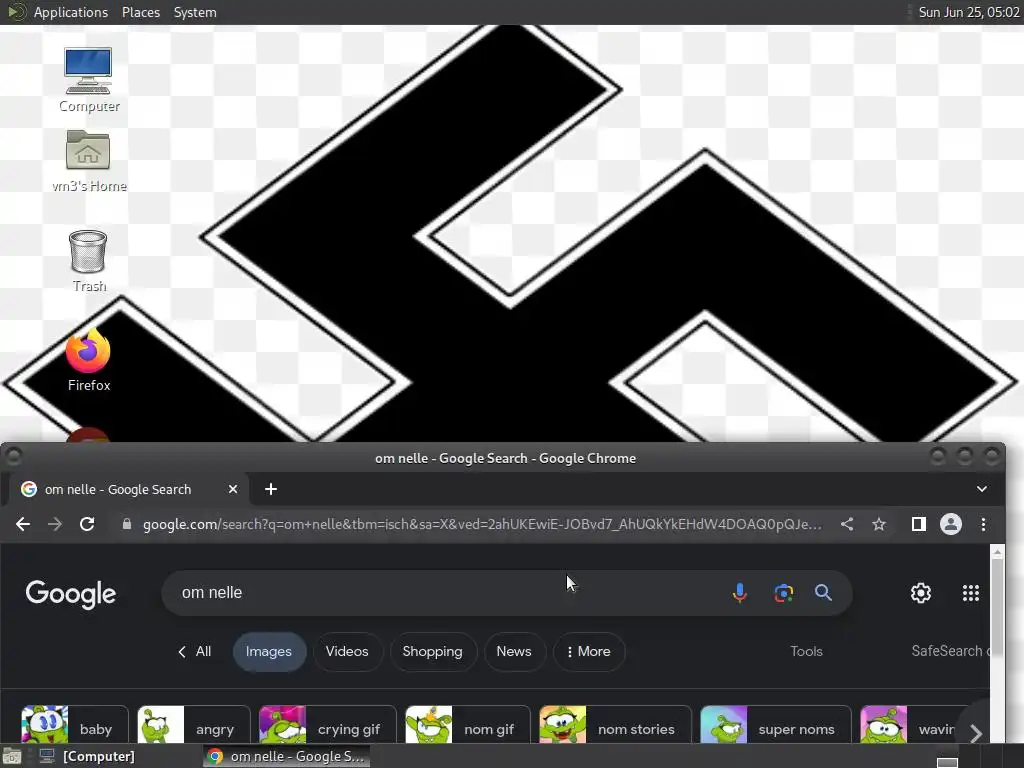The width and height of the screenshot is (1024, 768).
Task: Open Chrome profile avatar menu
Action: tap(951, 524)
